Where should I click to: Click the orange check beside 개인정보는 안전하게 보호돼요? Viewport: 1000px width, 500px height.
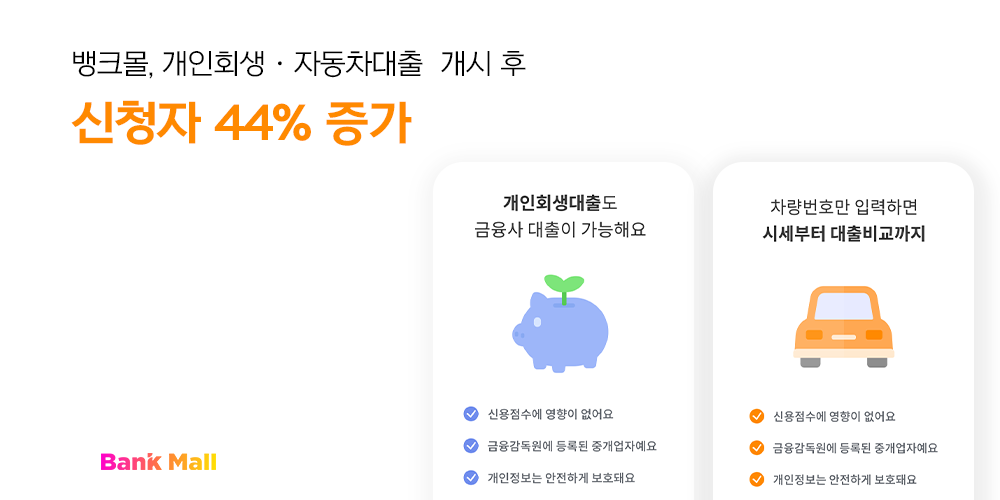(x=756, y=479)
